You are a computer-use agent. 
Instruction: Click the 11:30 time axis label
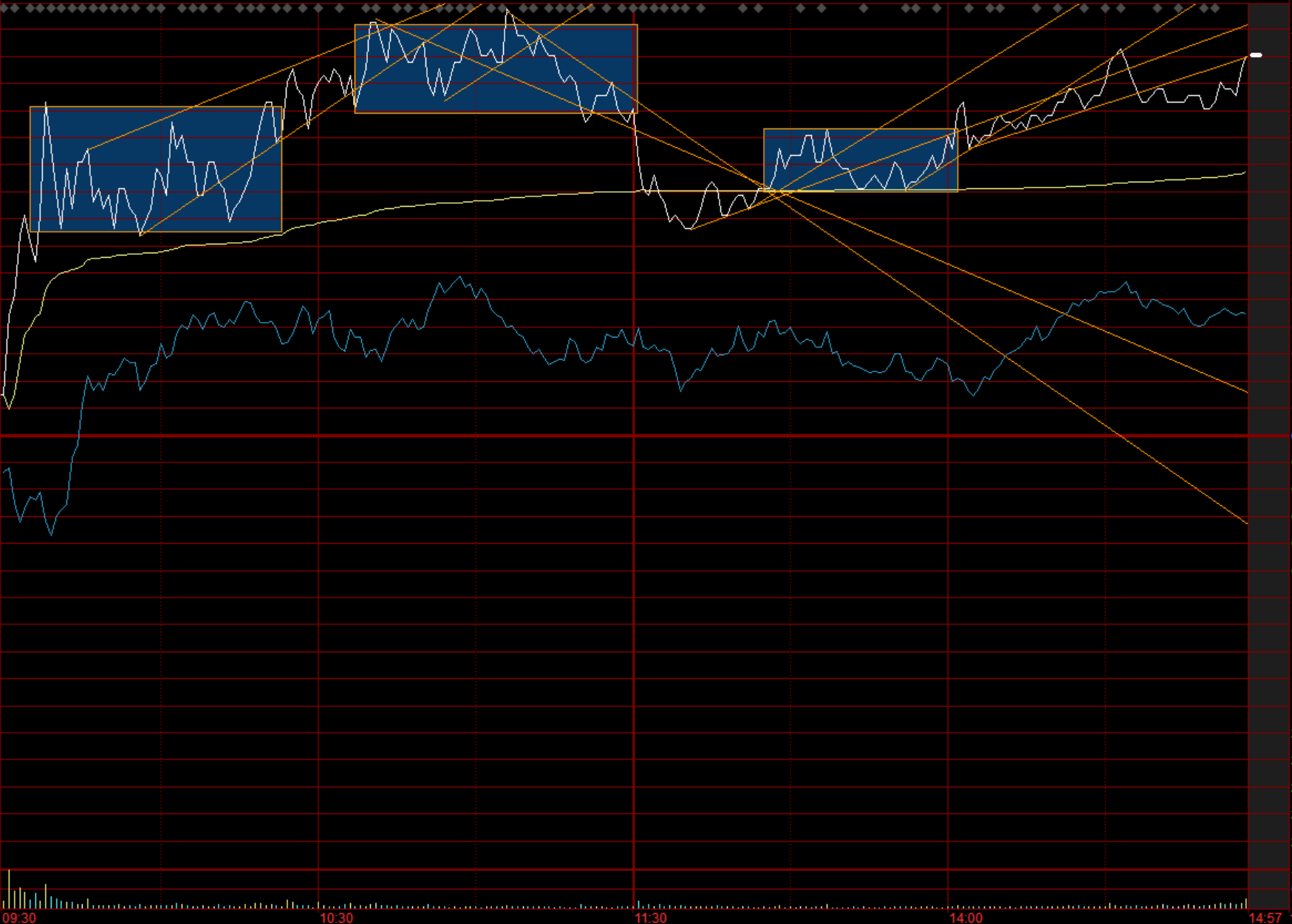651,917
